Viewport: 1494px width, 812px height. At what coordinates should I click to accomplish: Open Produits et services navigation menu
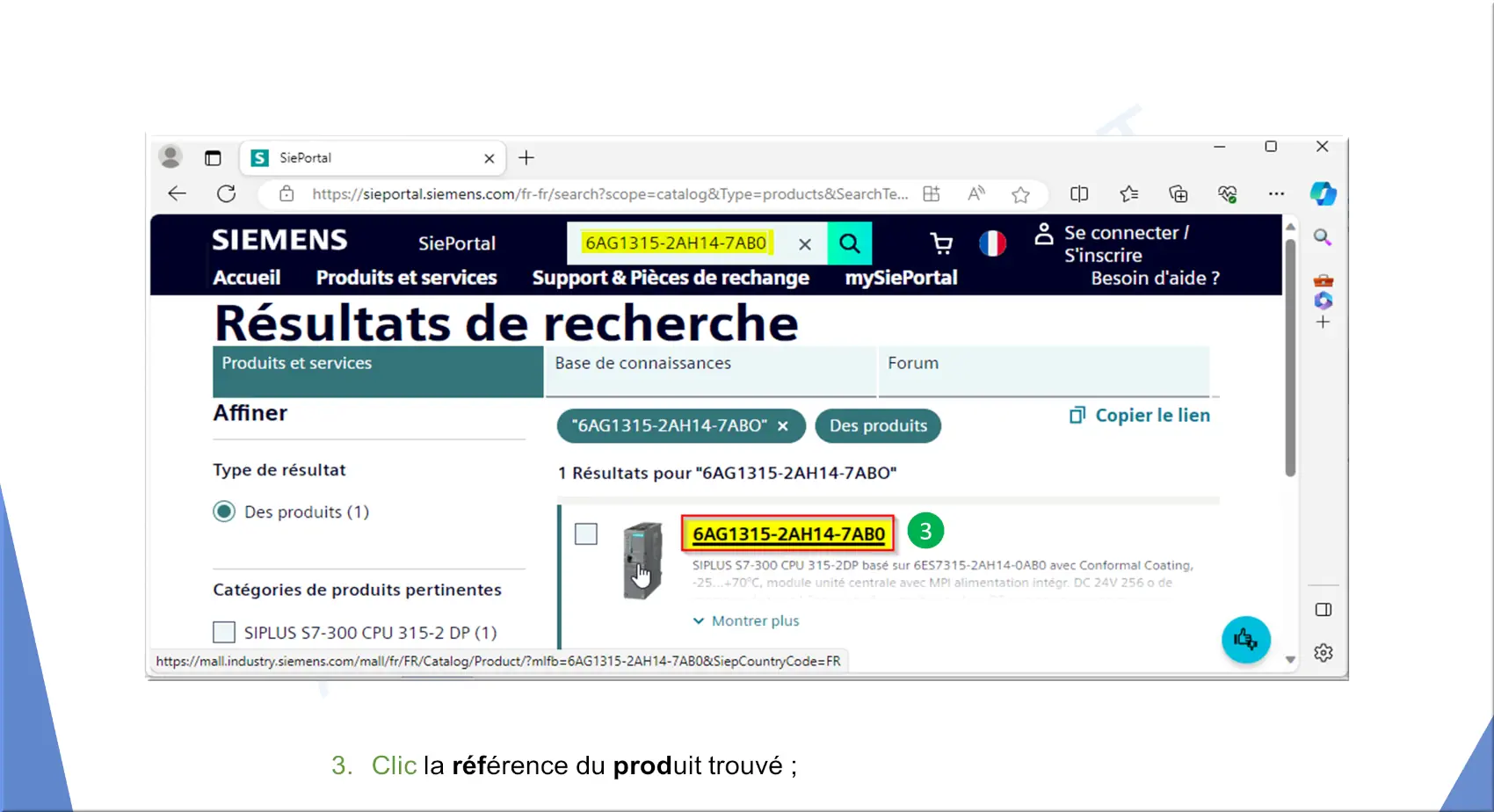point(406,278)
